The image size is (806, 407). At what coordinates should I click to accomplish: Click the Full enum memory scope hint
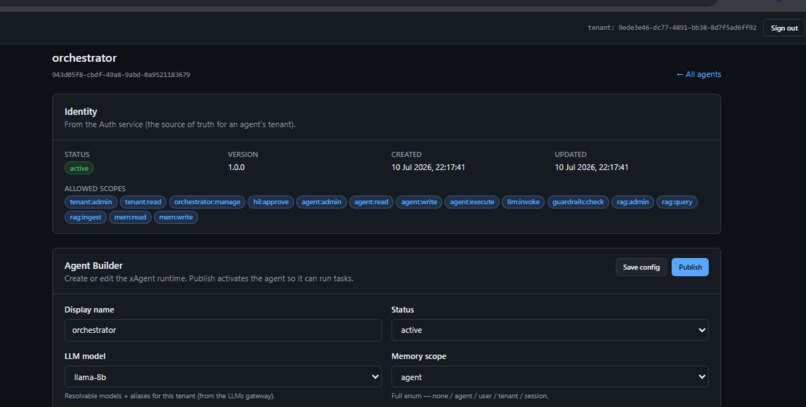pos(470,396)
